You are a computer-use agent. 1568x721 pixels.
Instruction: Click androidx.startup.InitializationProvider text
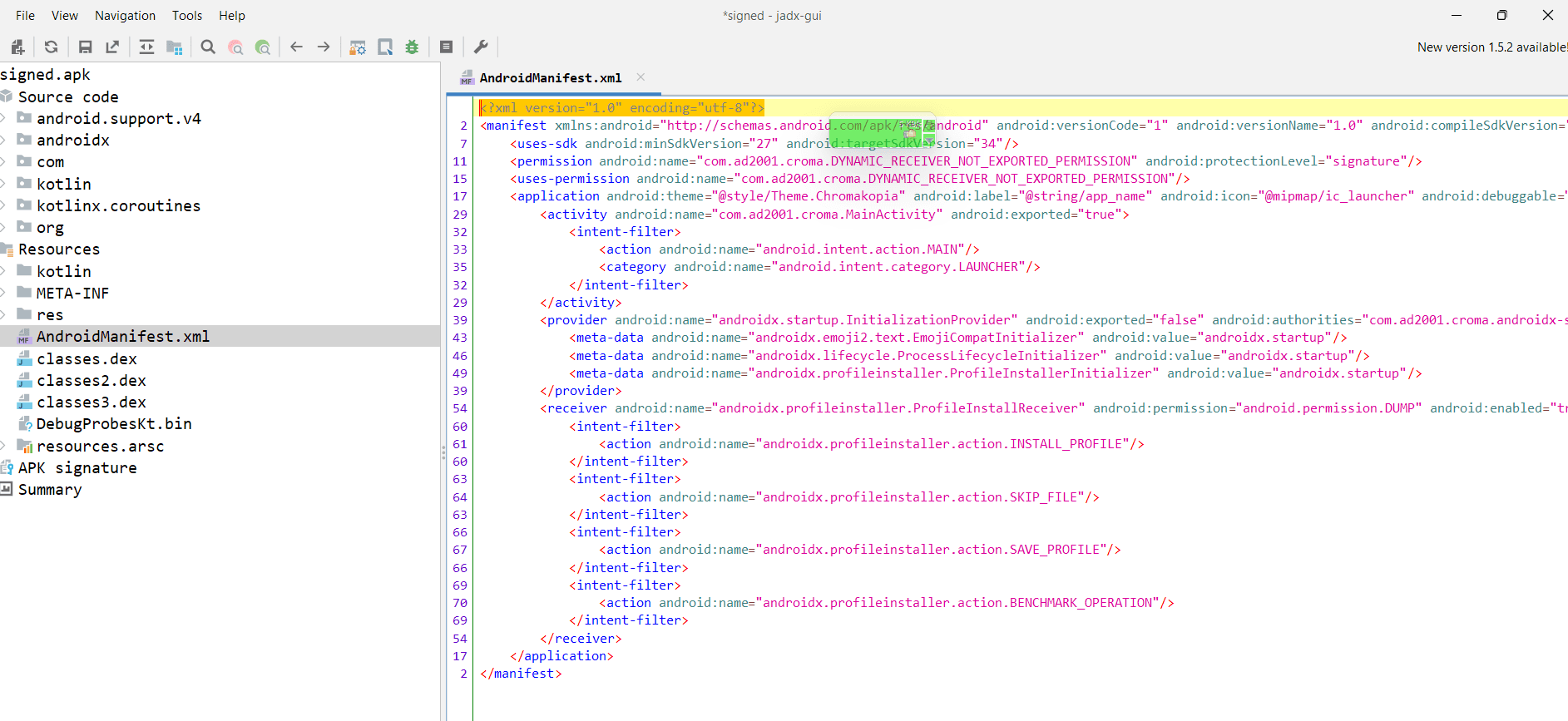point(864,320)
